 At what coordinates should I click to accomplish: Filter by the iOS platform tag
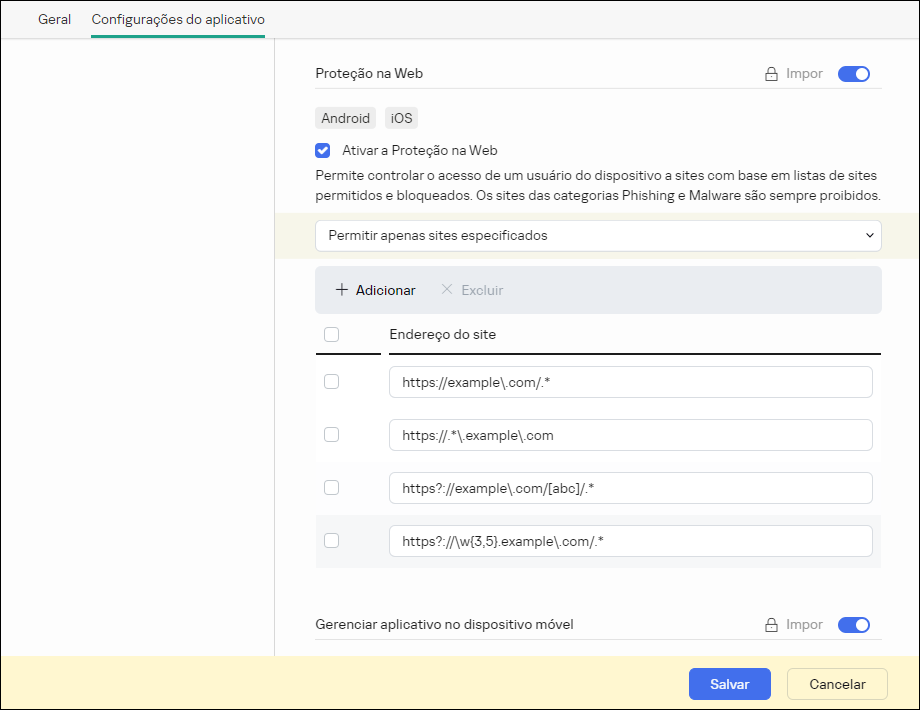click(x=402, y=118)
